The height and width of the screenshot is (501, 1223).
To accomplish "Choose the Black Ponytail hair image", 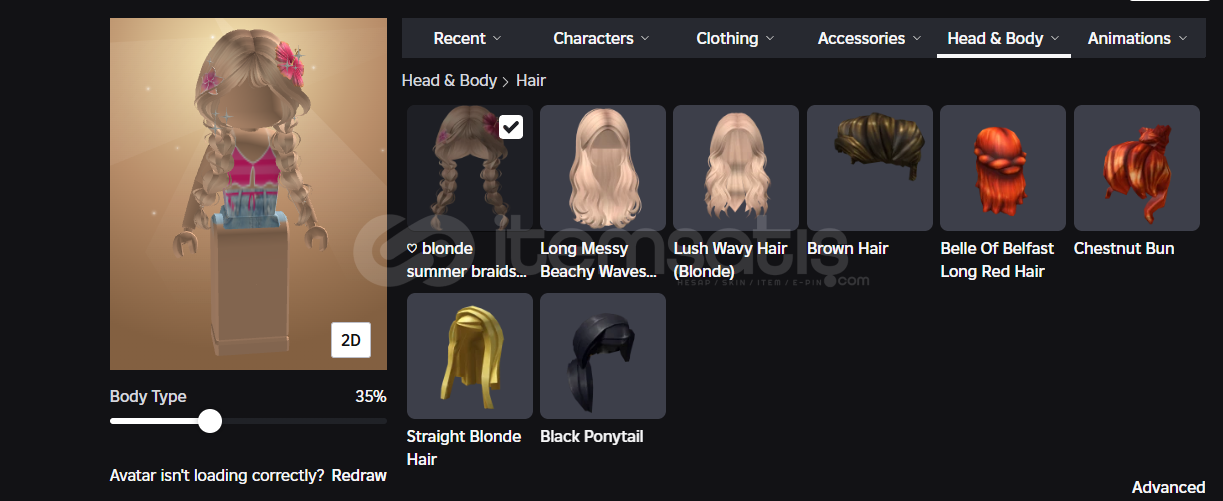I will click(x=602, y=356).
